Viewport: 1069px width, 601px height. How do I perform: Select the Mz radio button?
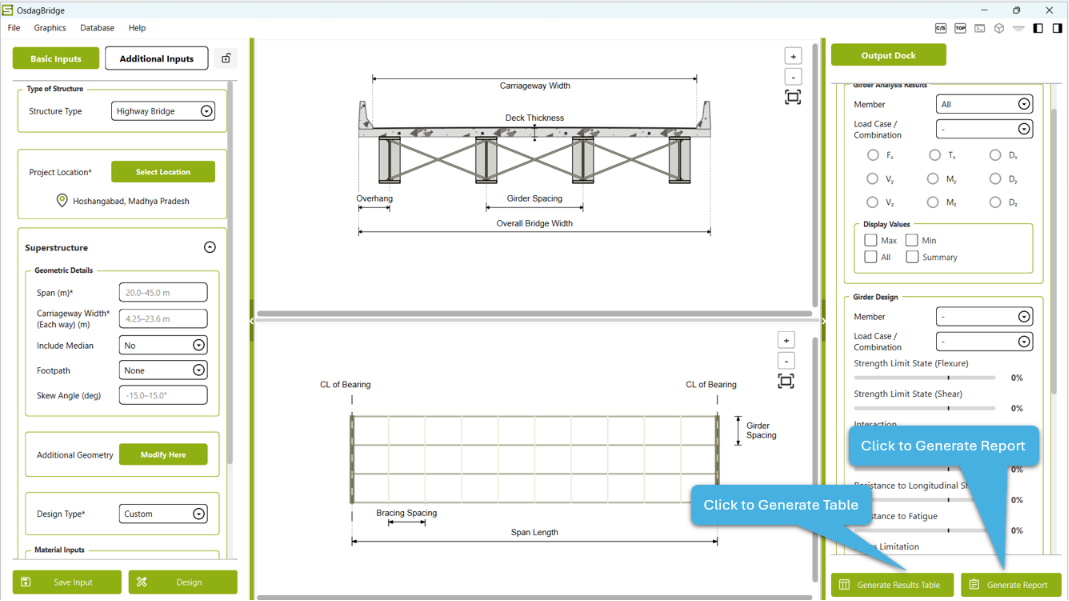tap(933, 202)
